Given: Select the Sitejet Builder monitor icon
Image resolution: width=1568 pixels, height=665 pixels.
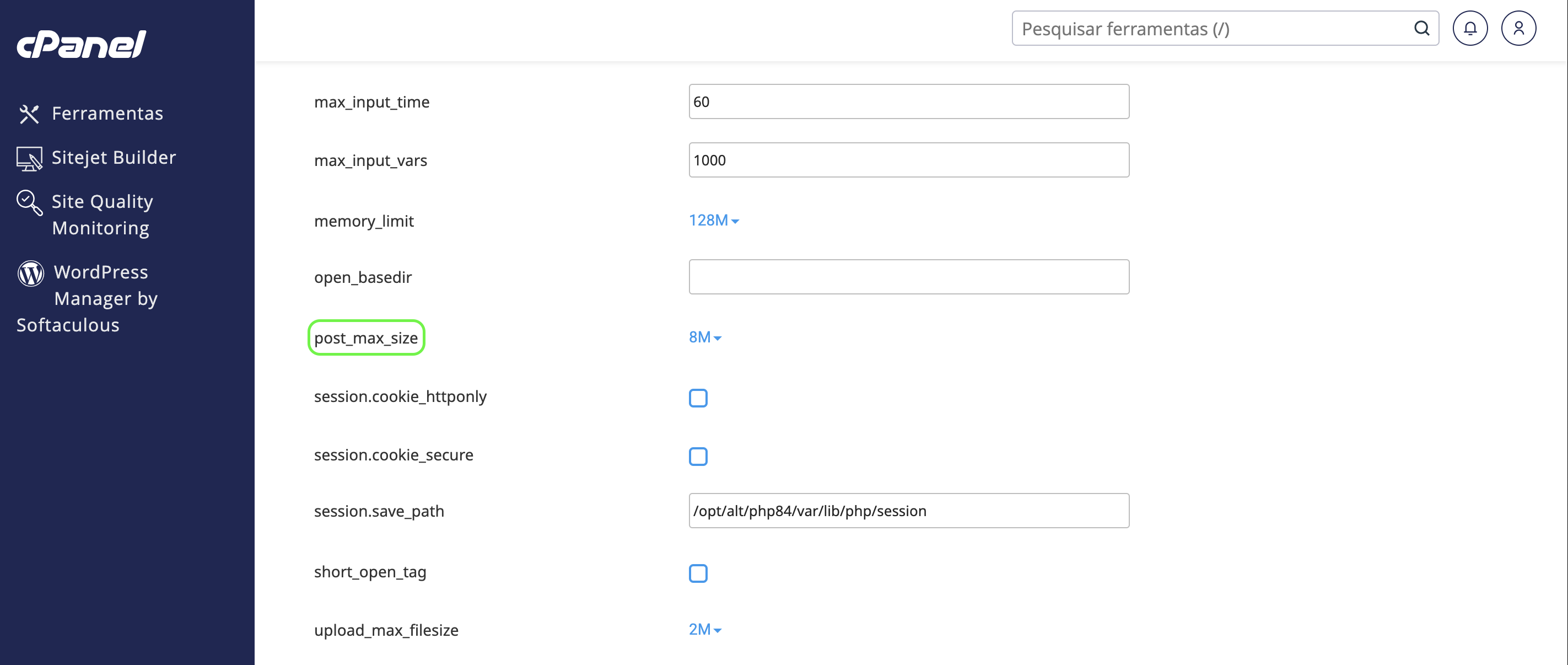Looking at the screenshot, I should pyautogui.click(x=29, y=158).
